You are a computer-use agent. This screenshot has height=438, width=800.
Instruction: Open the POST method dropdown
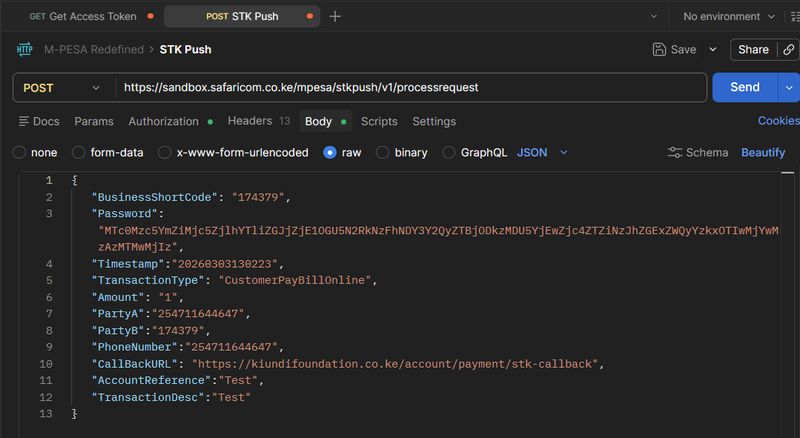click(61, 88)
